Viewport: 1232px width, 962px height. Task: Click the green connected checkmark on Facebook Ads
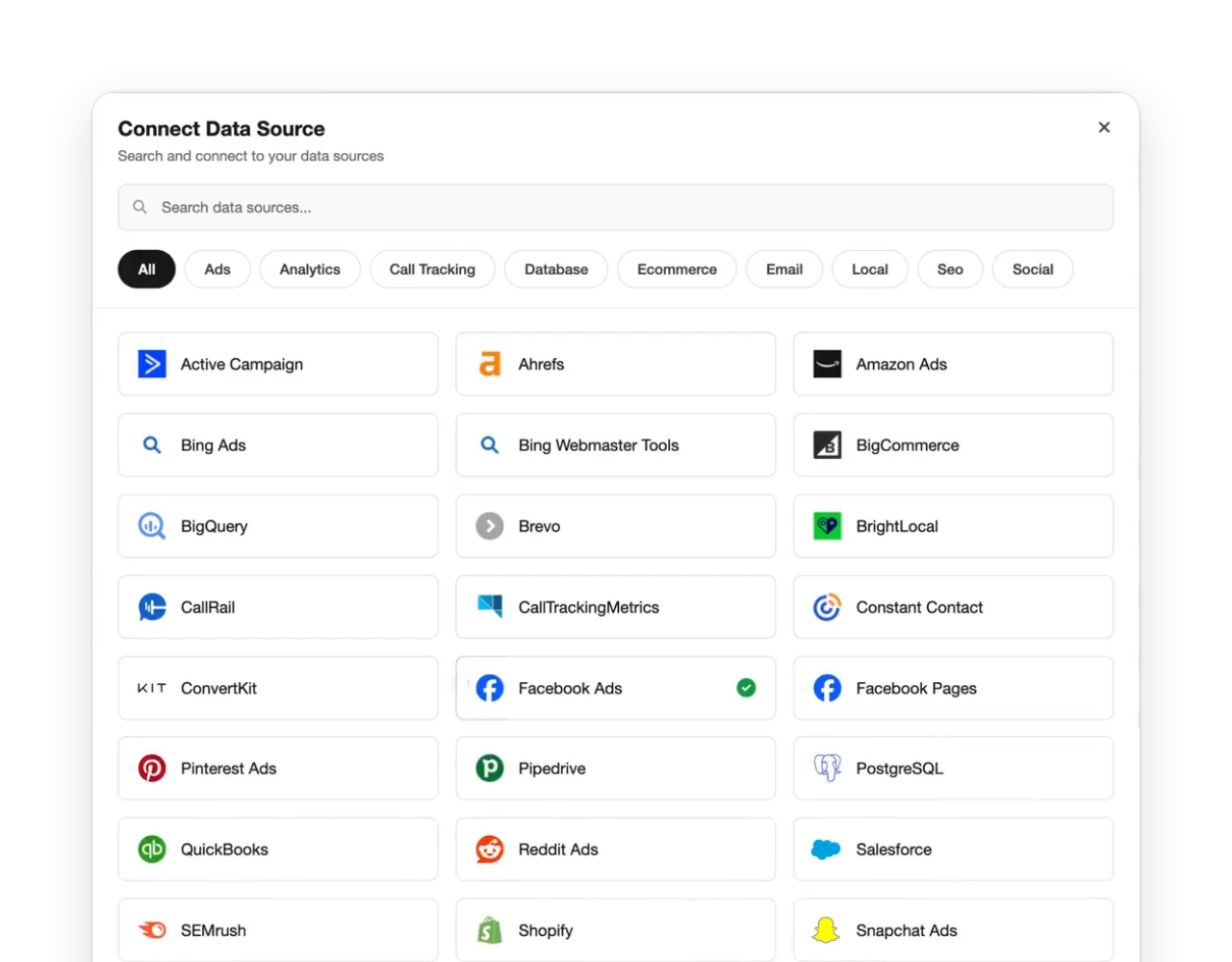tap(746, 688)
